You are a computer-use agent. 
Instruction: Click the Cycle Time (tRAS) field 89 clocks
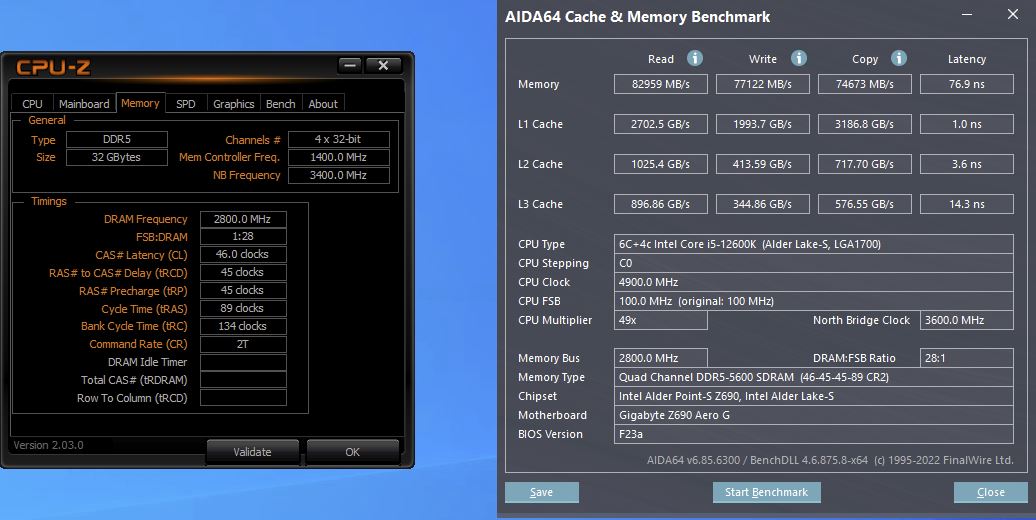click(x=243, y=309)
